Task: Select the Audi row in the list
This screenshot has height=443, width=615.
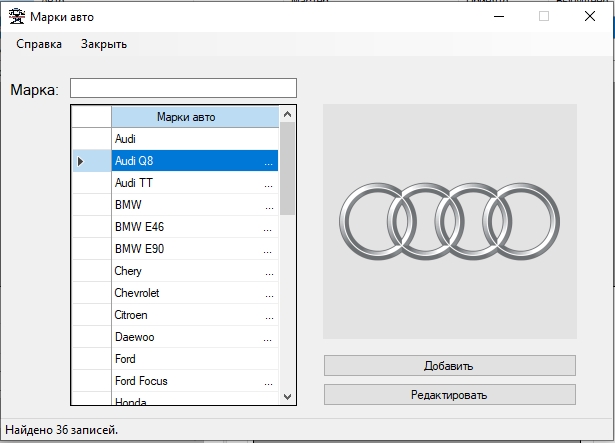Action: [x=195, y=139]
